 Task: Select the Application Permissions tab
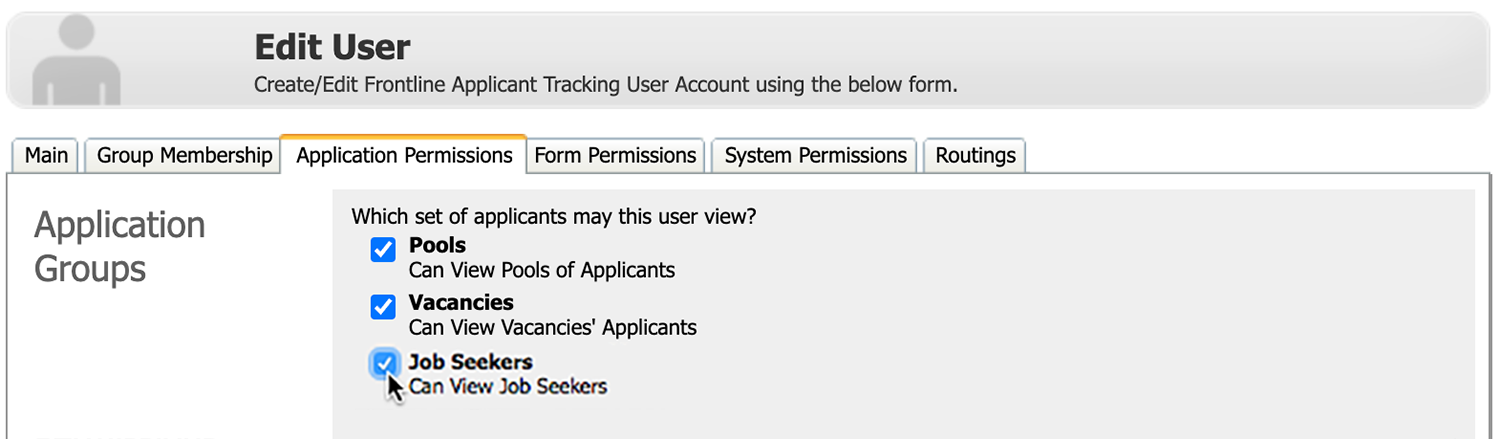pyautogui.click(x=404, y=156)
